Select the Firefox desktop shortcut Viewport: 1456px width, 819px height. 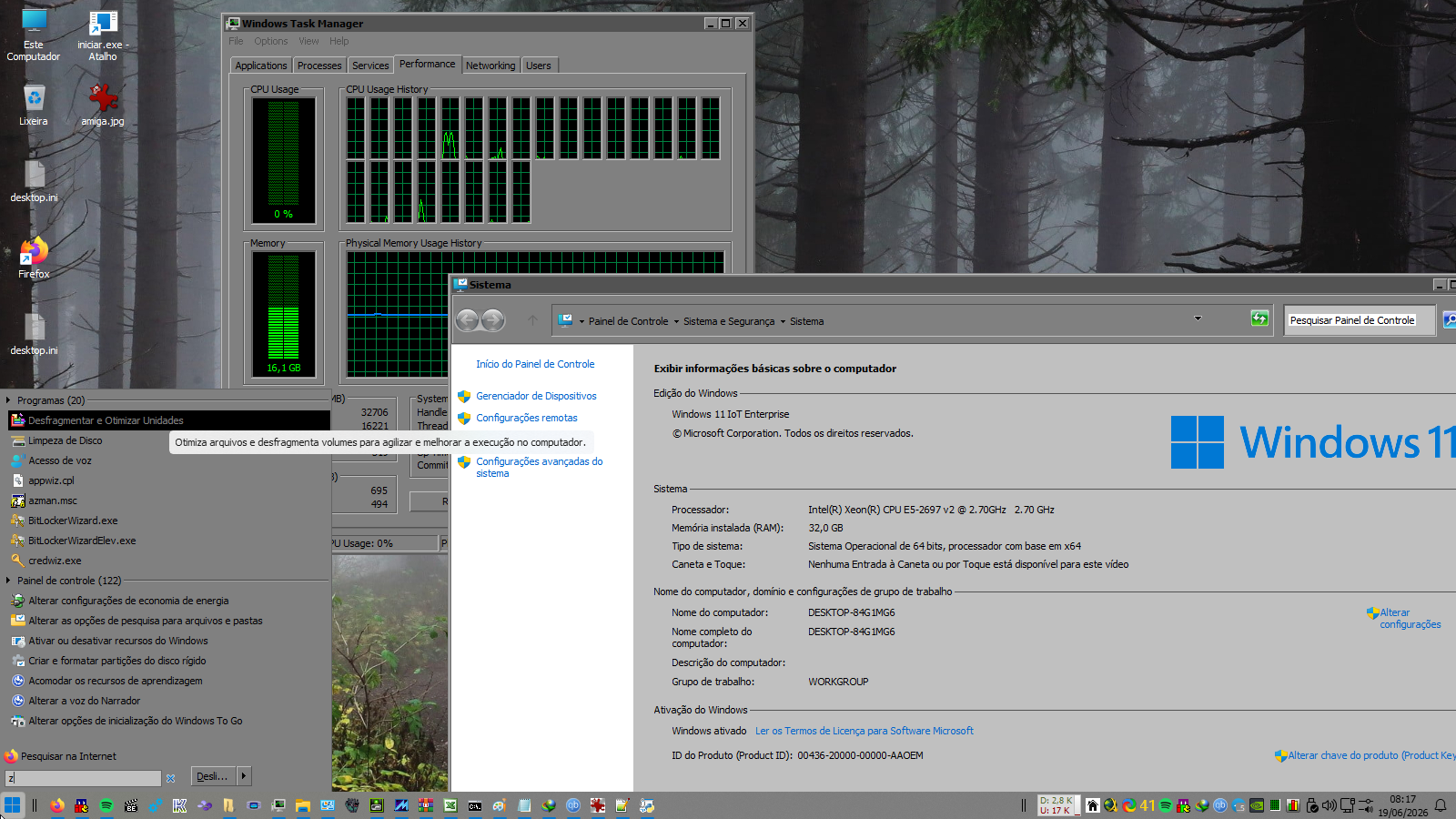pos(34,258)
